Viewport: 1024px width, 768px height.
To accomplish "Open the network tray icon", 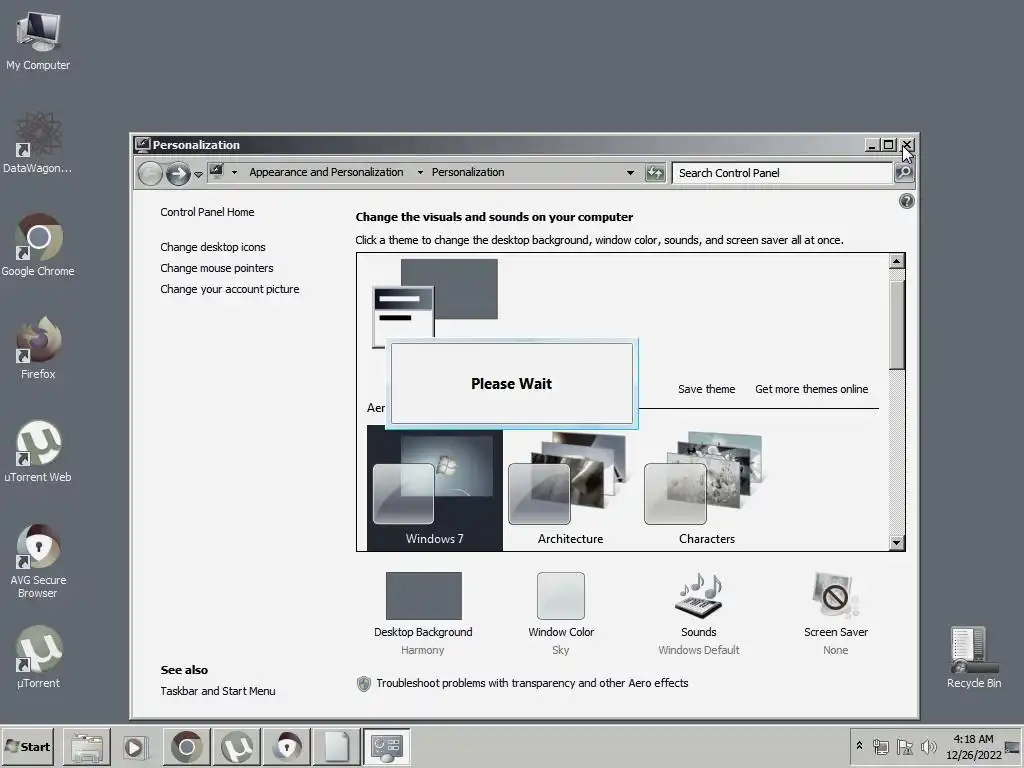I will tap(881, 746).
